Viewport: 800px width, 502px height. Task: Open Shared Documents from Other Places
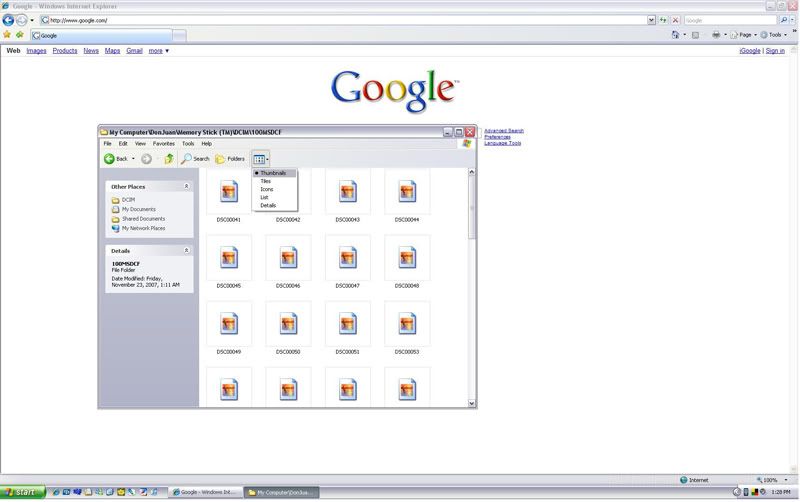click(x=143, y=219)
